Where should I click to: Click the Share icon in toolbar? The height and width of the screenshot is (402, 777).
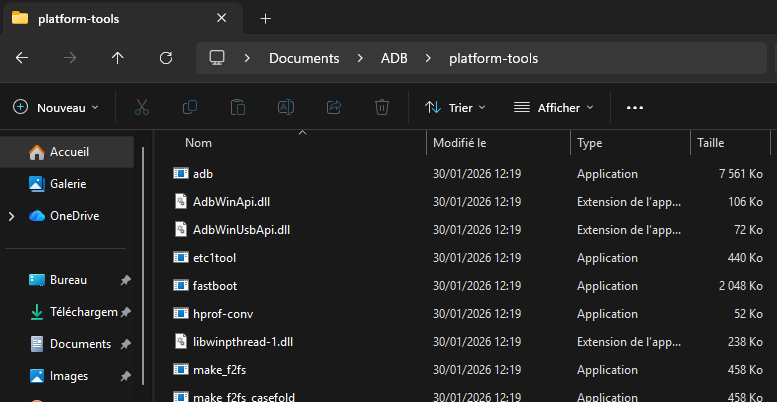tap(334, 108)
